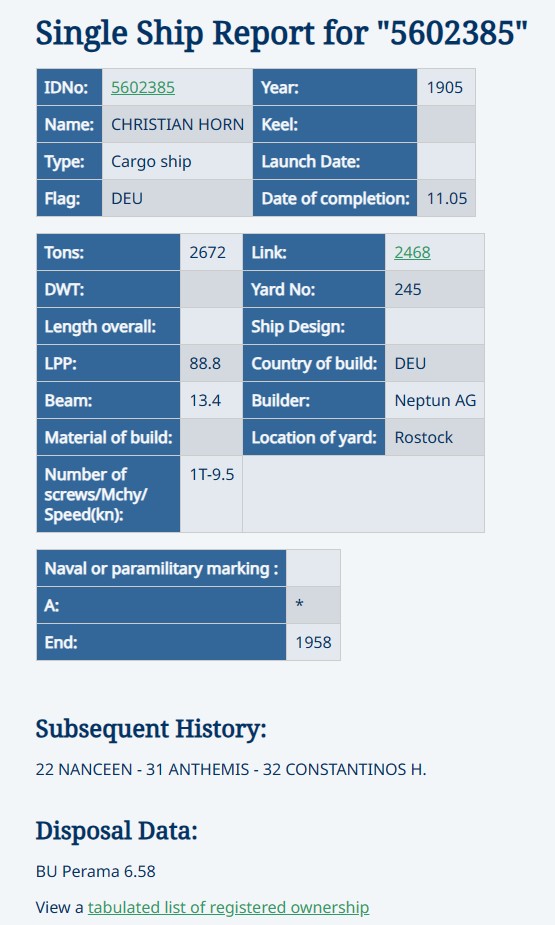Image resolution: width=555 pixels, height=925 pixels.
Task: Click the Single Ship Report heading
Action: [281, 33]
